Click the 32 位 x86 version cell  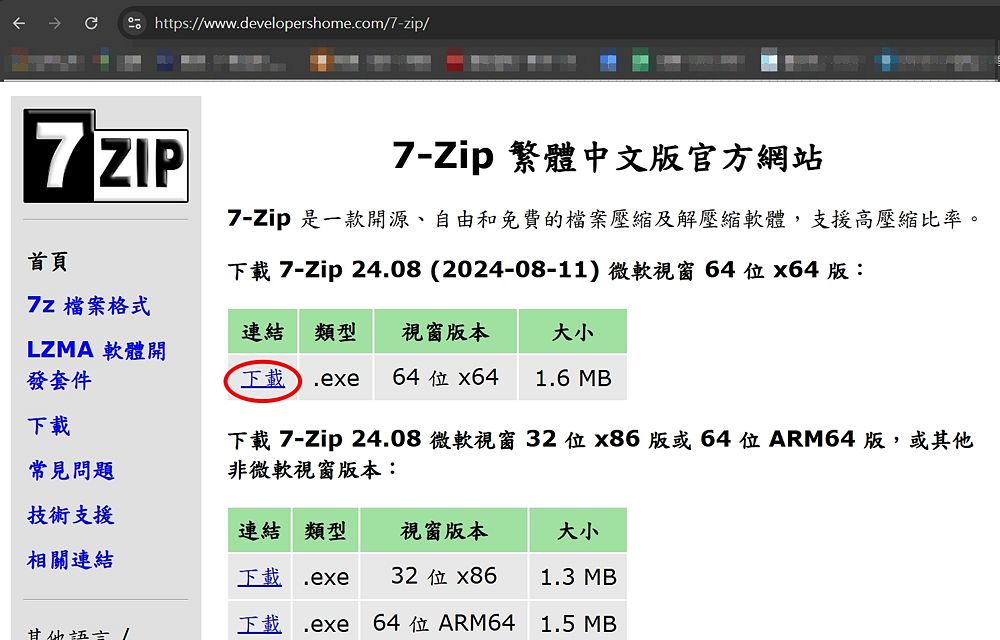tap(444, 577)
